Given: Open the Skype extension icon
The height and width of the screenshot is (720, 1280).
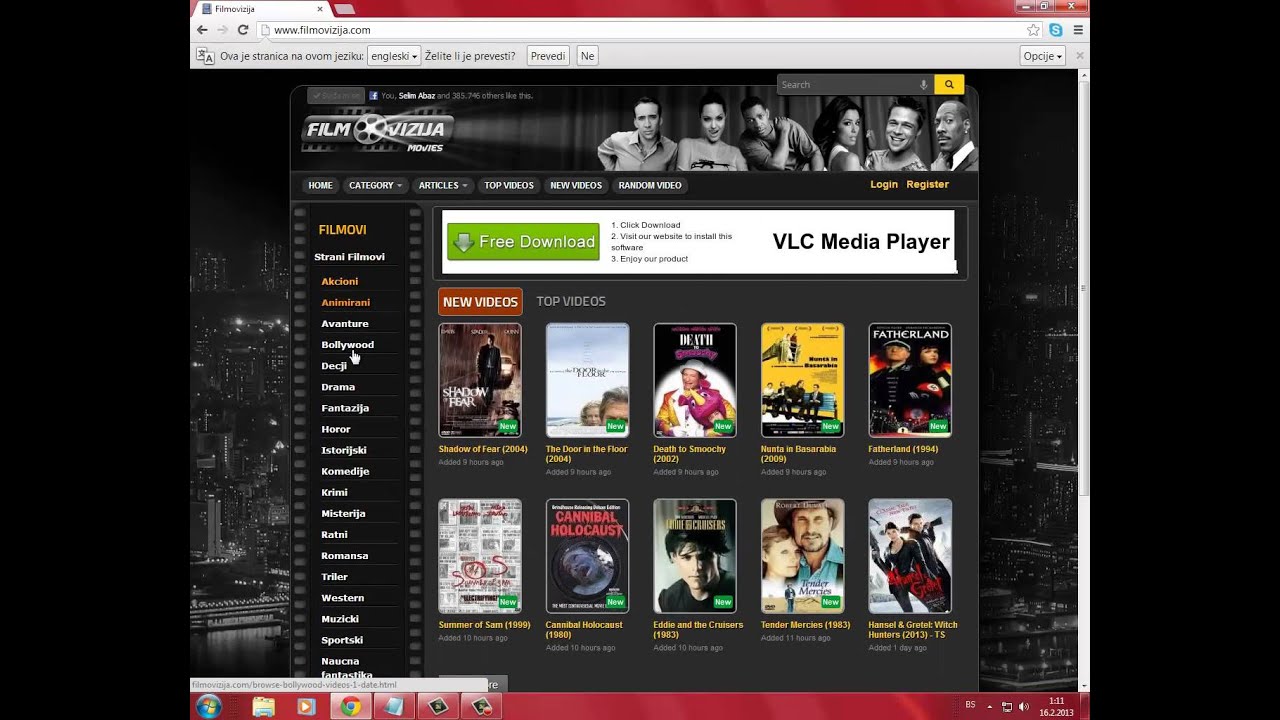Looking at the screenshot, I should tap(1055, 30).
